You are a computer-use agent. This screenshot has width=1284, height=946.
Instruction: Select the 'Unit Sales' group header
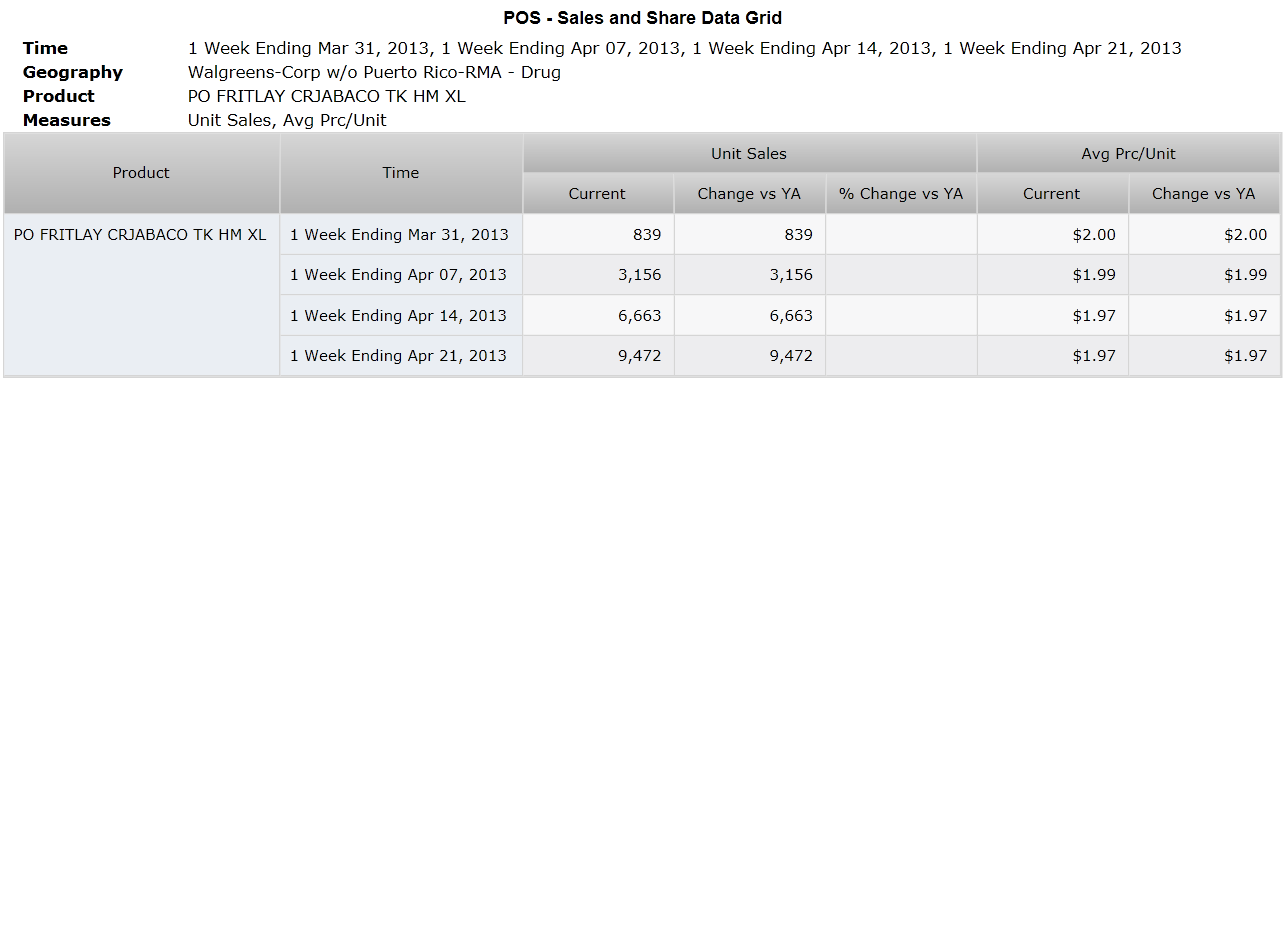click(x=749, y=154)
